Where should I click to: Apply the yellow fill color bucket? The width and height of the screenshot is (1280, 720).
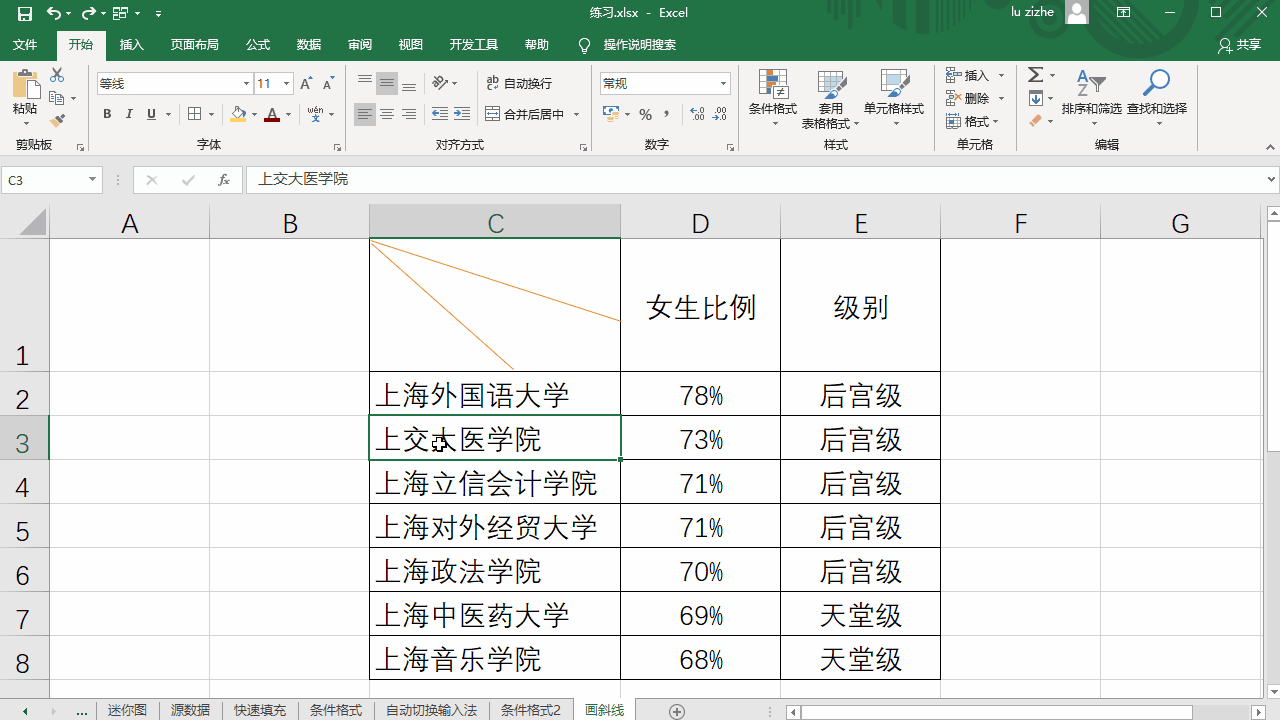tap(238, 115)
